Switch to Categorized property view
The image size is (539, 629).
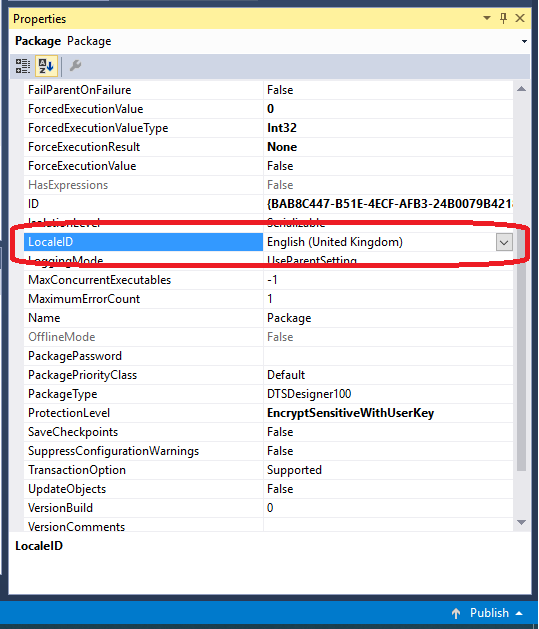tap(23, 66)
